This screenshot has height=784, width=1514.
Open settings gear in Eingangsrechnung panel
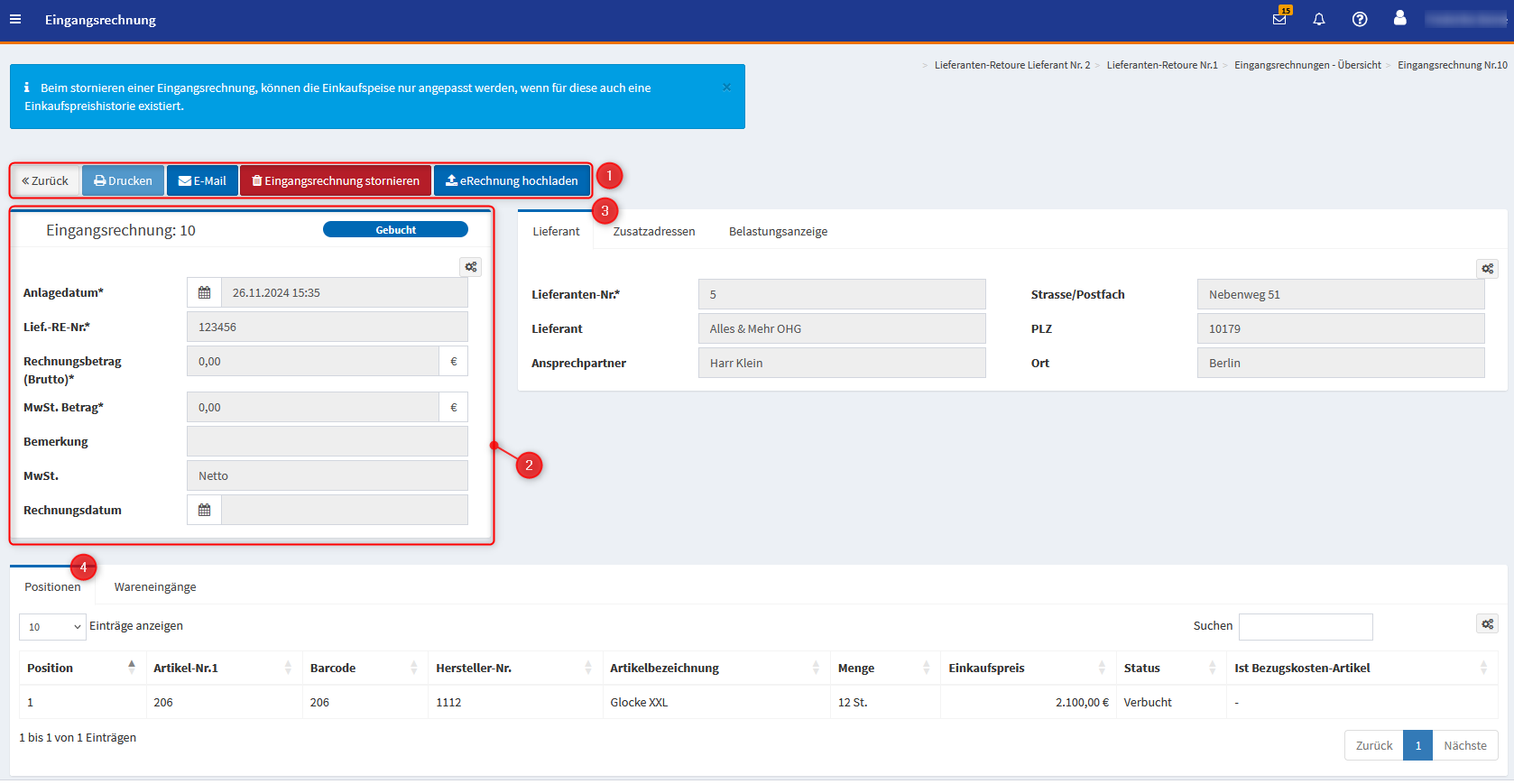471,267
